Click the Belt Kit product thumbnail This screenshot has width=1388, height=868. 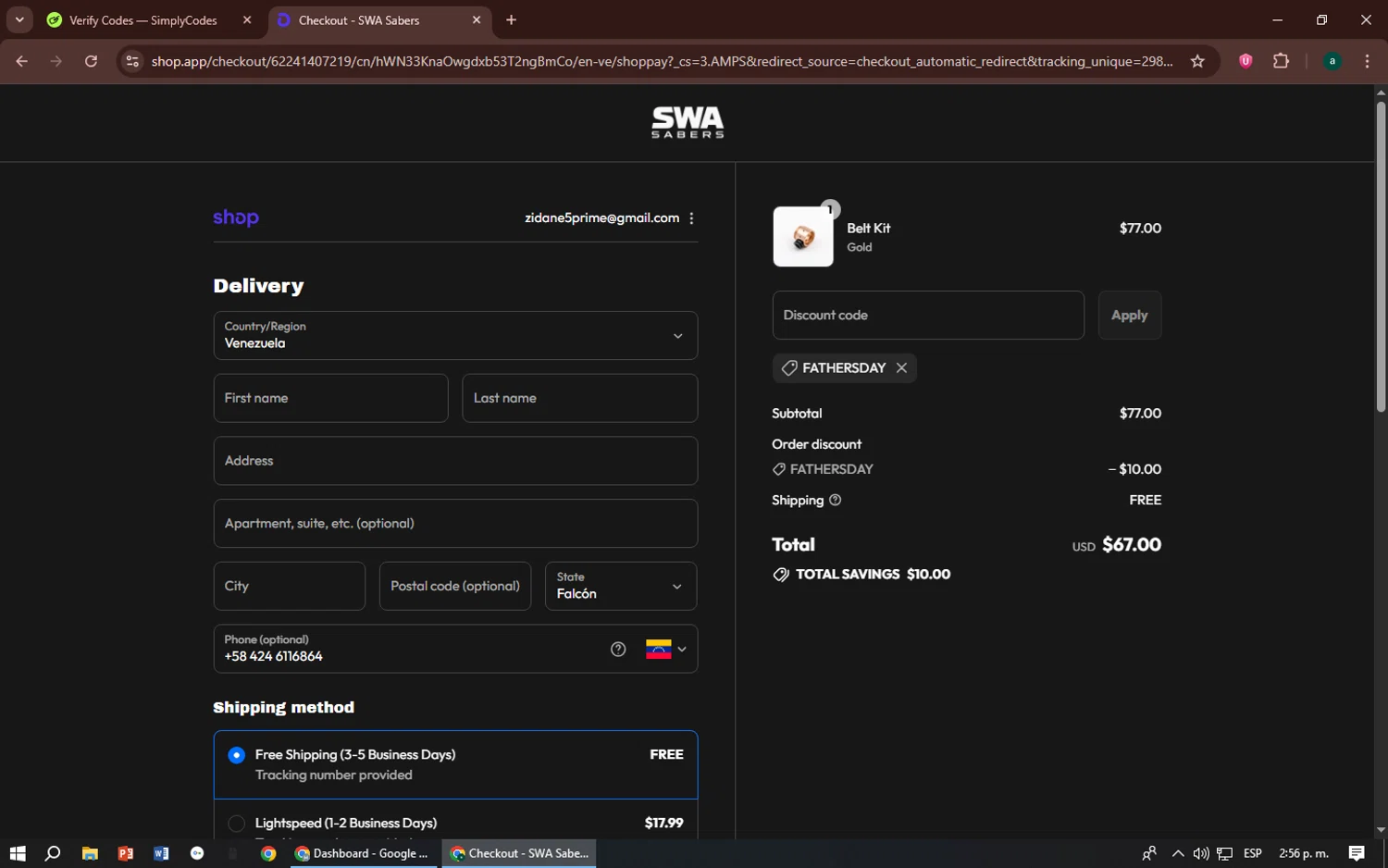pyautogui.click(x=803, y=237)
